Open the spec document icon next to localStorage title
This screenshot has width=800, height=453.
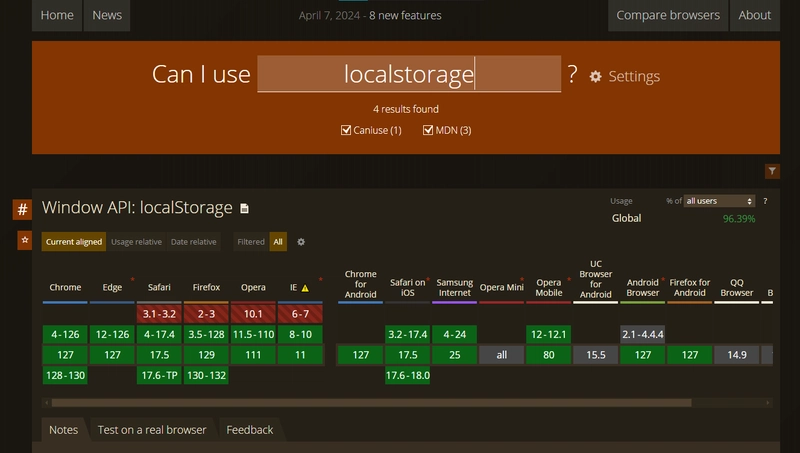coord(244,208)
